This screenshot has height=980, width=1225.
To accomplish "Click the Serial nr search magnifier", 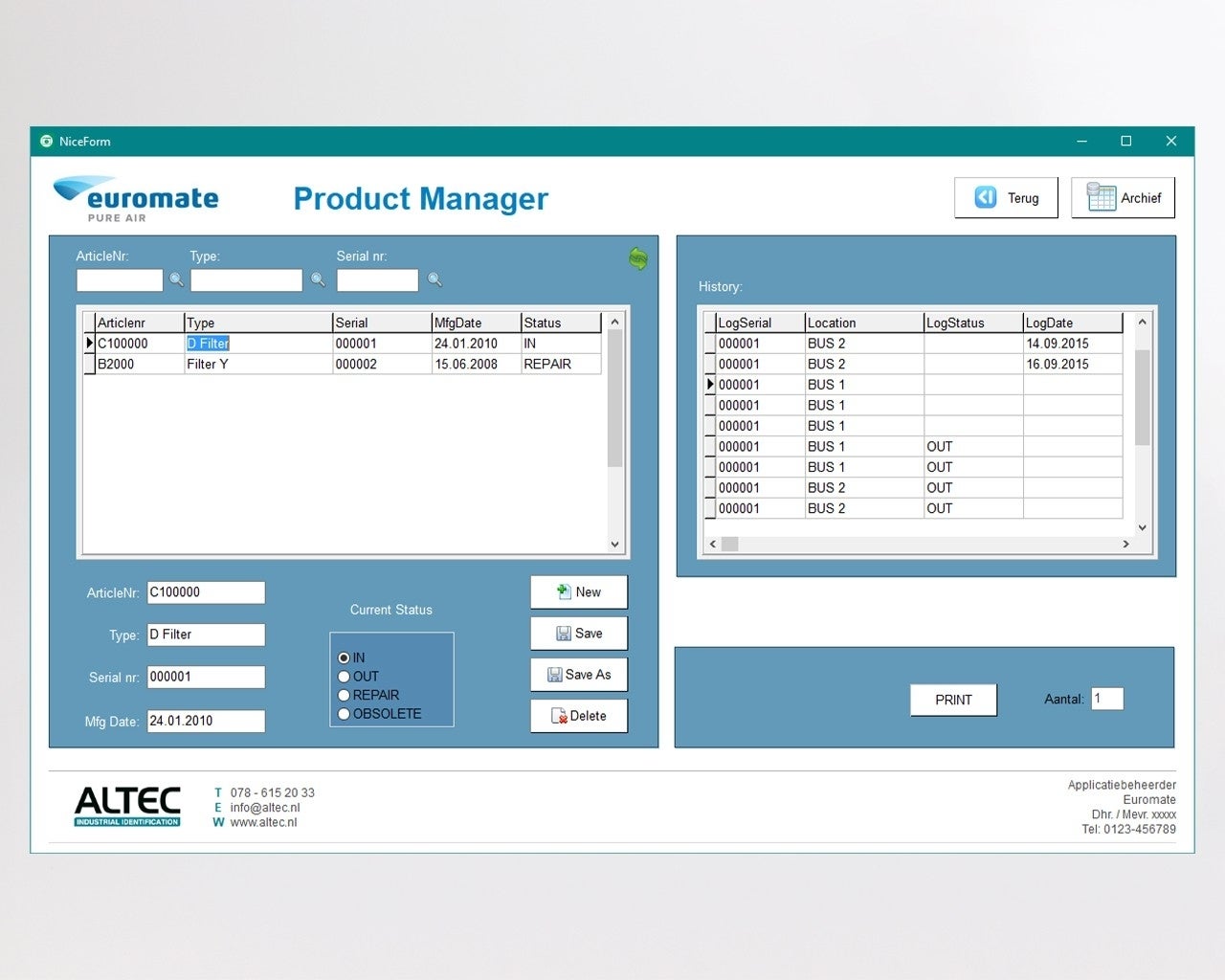I will pyautogui.click(x=434, y=279).
